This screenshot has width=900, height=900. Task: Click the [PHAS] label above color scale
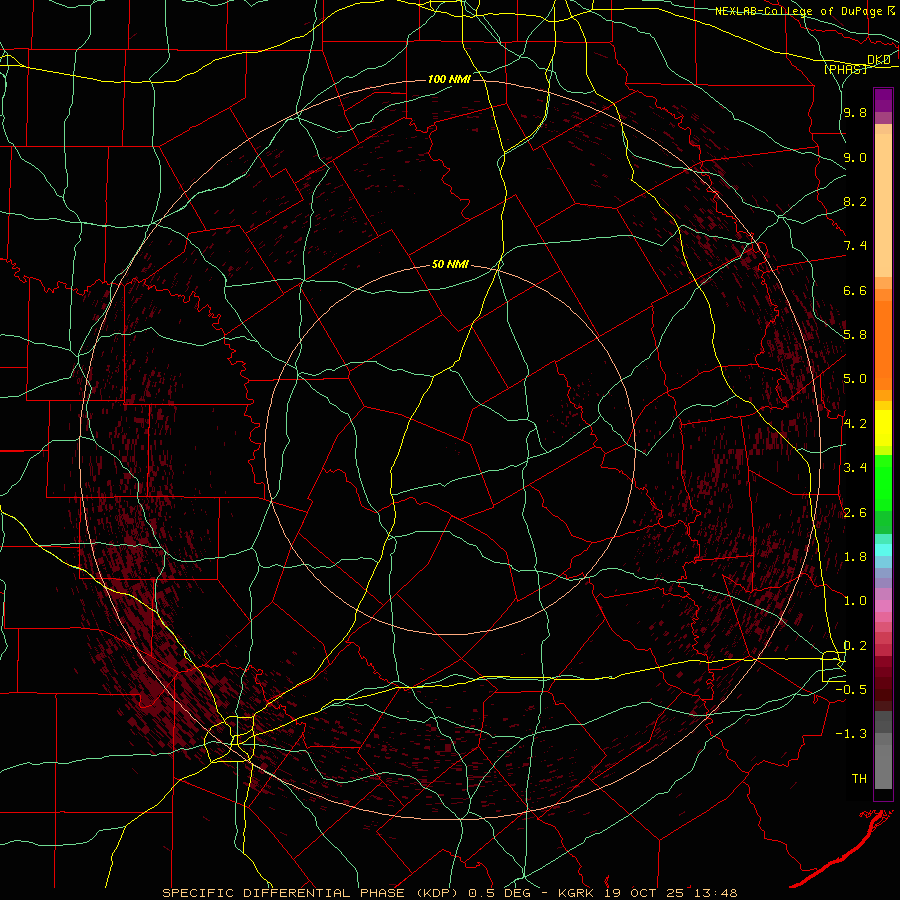click(x=845, y=69)
